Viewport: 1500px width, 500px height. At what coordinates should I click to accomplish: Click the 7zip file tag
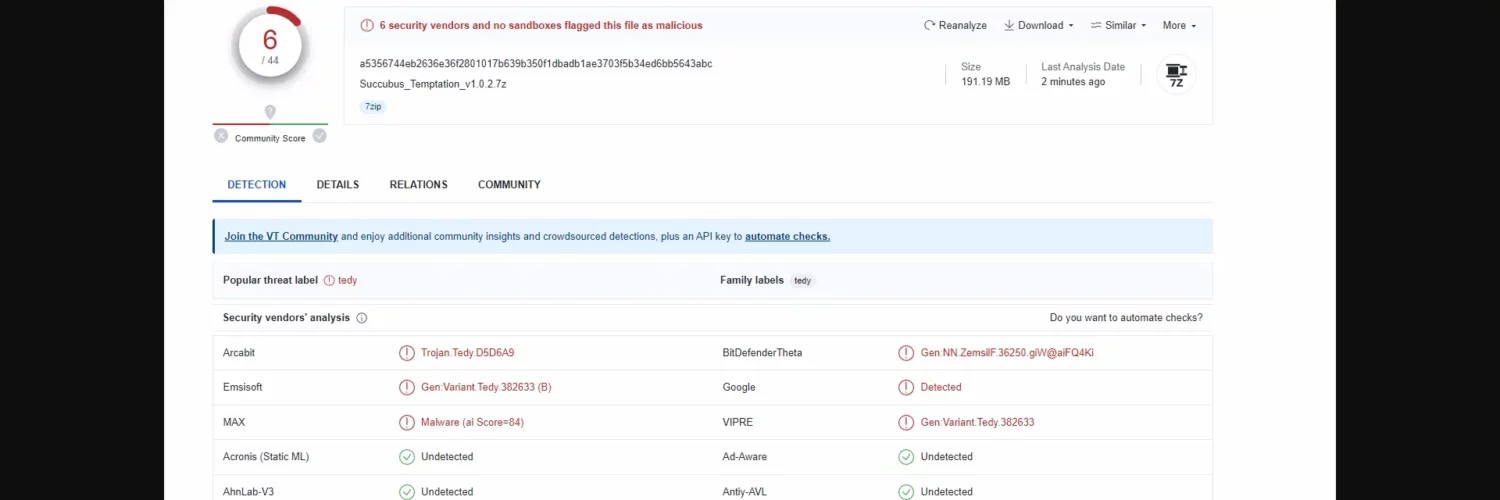point(372,107)
